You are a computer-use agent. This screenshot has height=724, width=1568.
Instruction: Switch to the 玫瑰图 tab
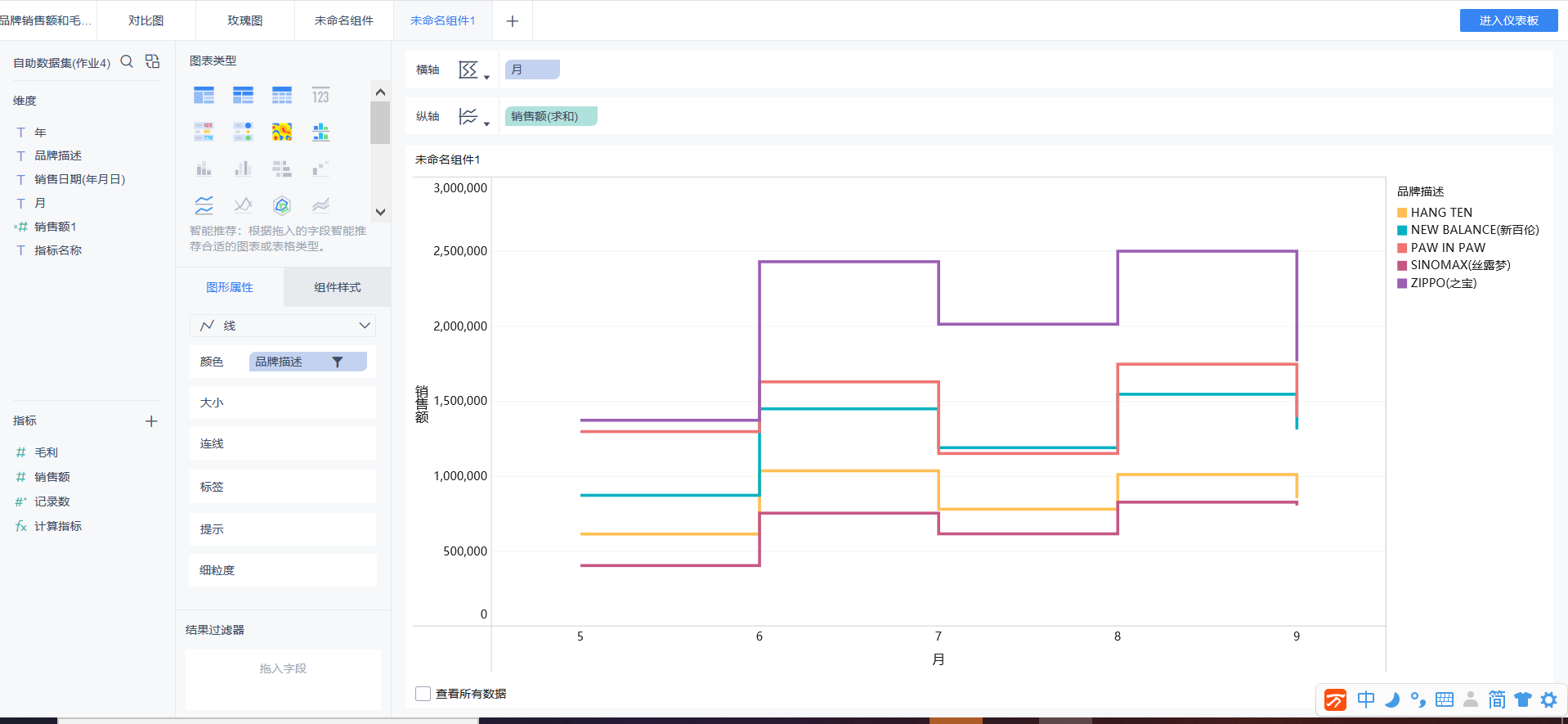(x=245, y=20)
